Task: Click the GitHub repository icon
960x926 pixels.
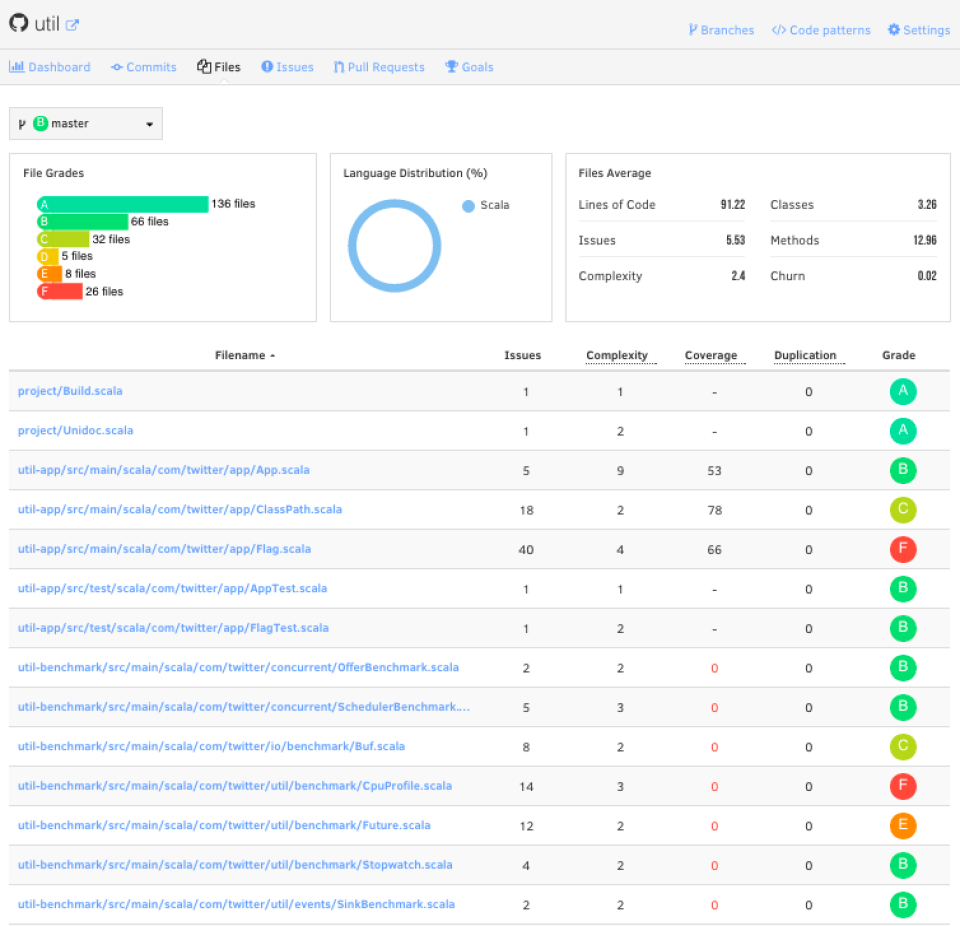Action: tap(16, 24)
